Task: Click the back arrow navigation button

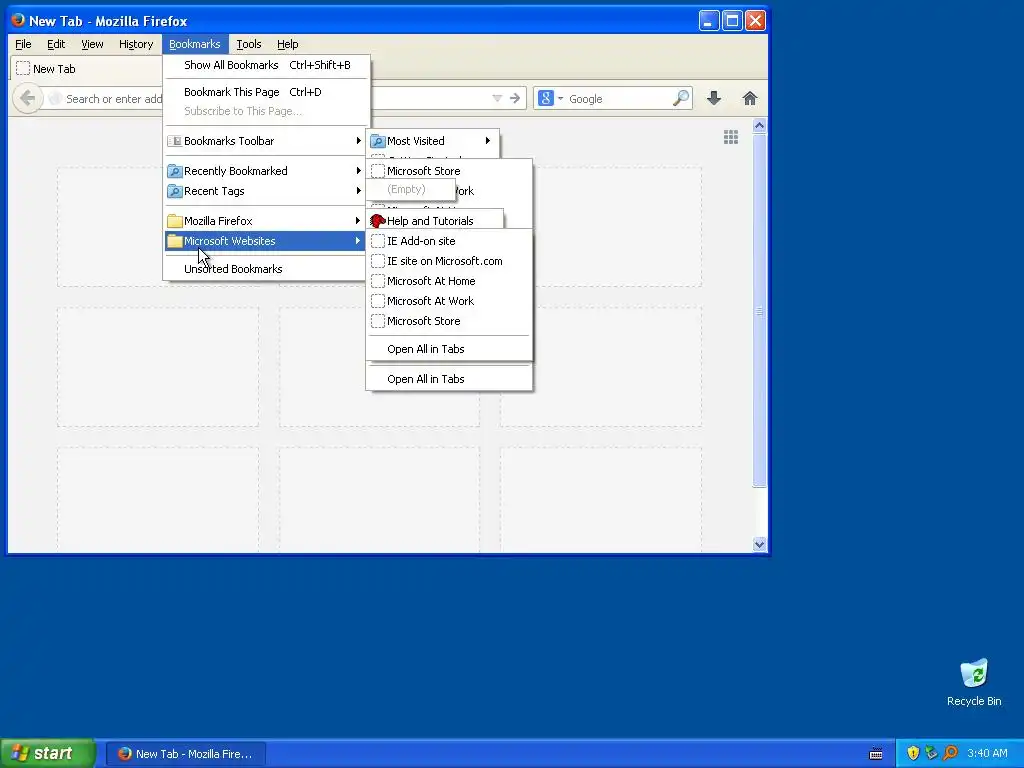Action: coord(27,99)
